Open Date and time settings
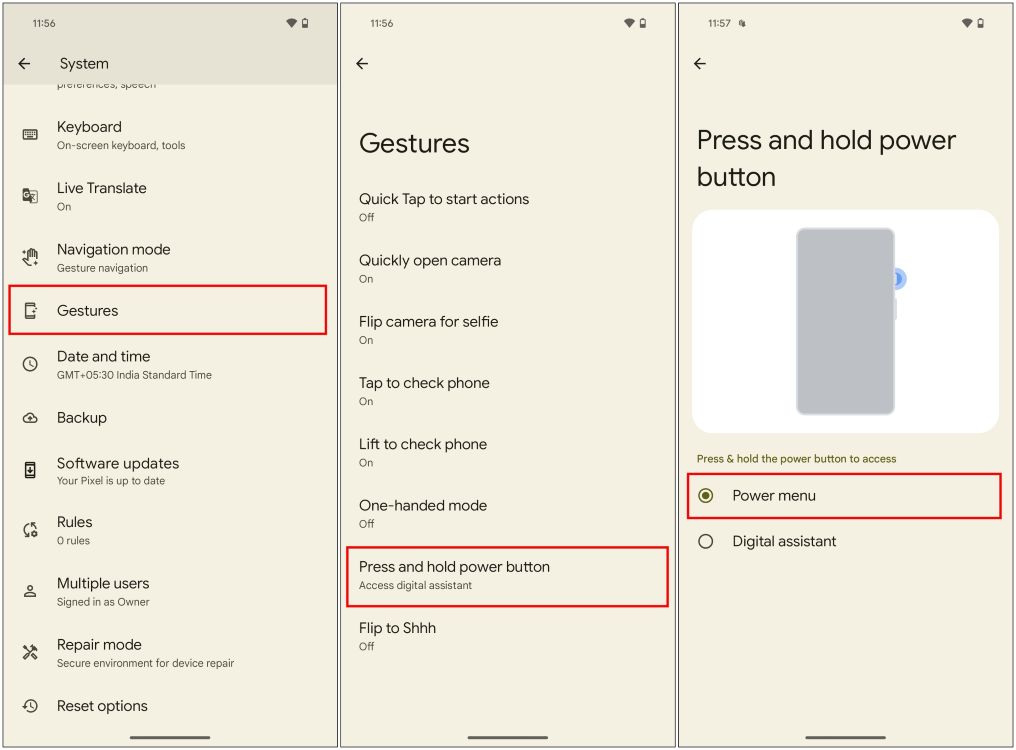Viewport: 1016px width, 750px height. 170,365
